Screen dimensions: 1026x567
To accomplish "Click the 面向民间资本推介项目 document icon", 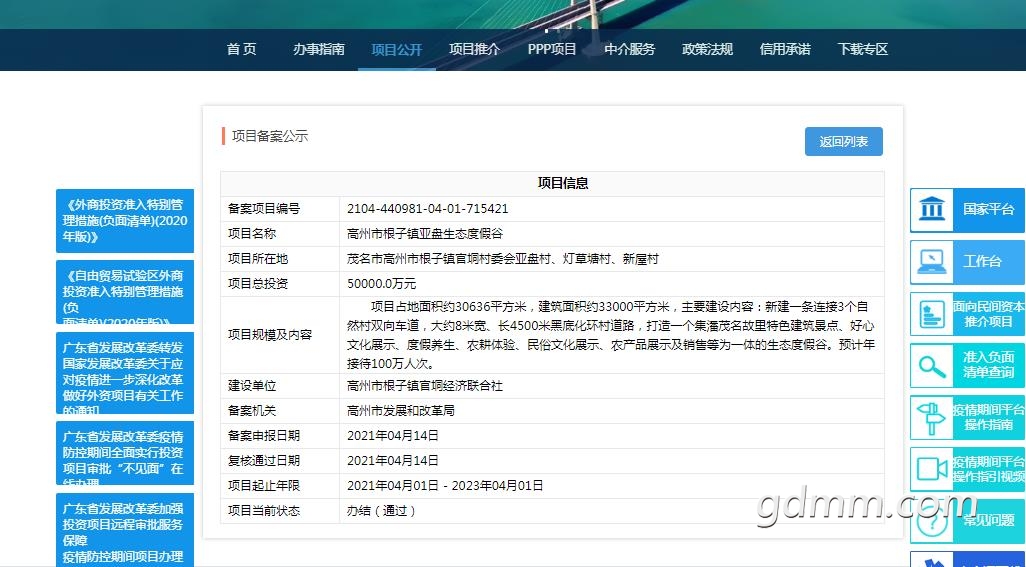I will (932, 314).
